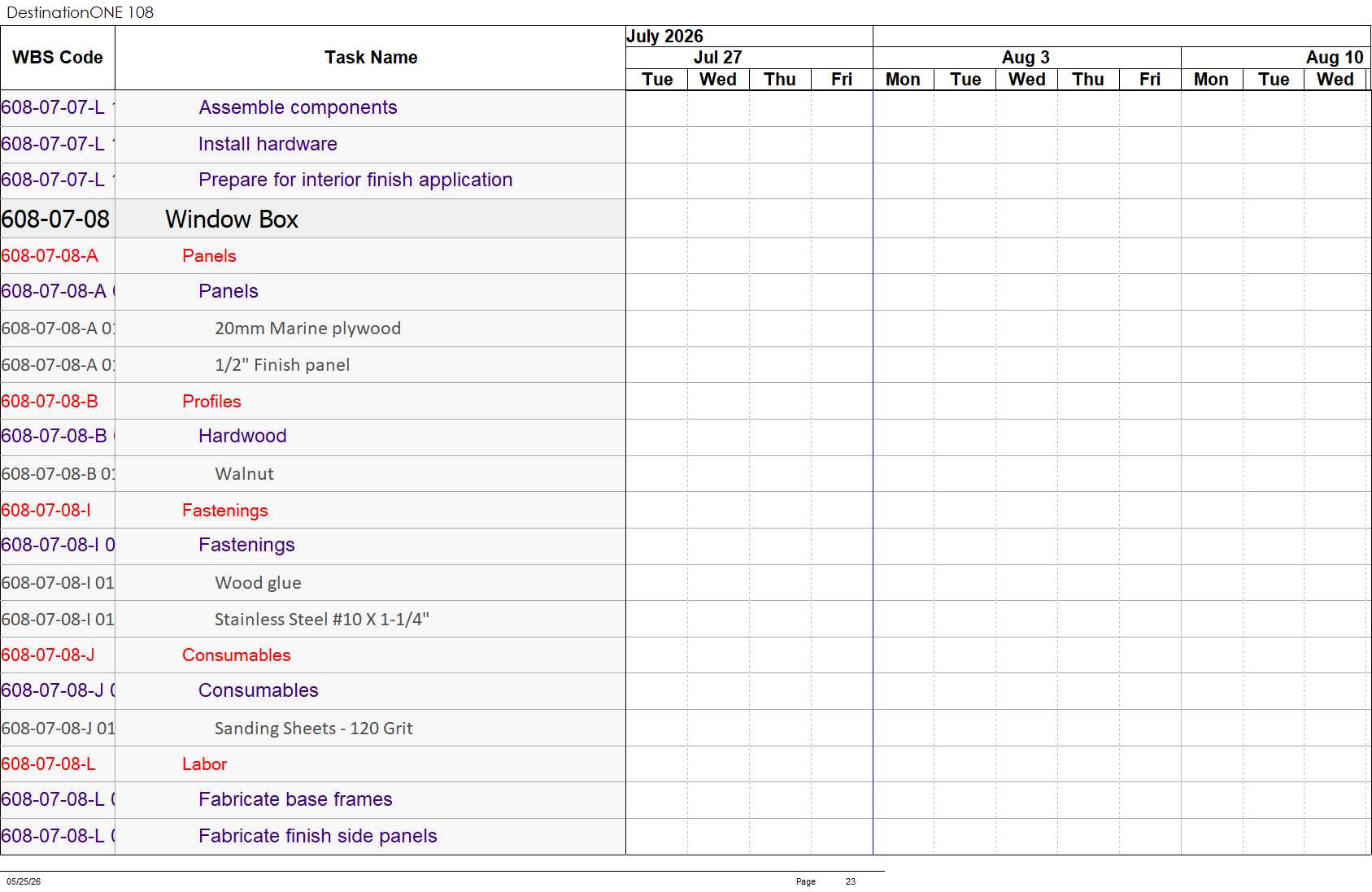Screen dimensions: 1372x892
Task: Select Stainless Steel #10 X 1-1/4" item
Action: 322,620
